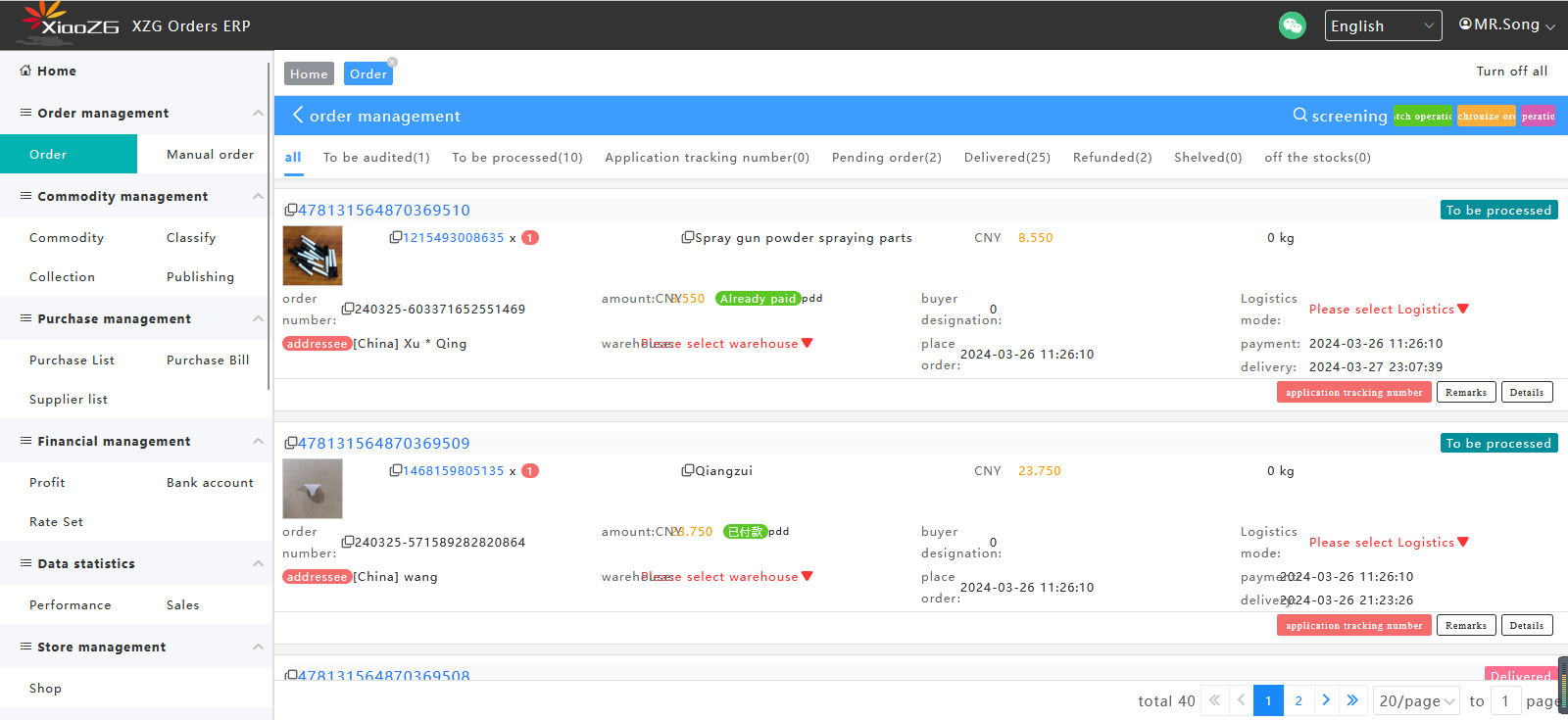Click the screening search magnifier icon
The width and height of the screenshot is (1568, 720).
pyautogui.click(x=1299, y=115)
